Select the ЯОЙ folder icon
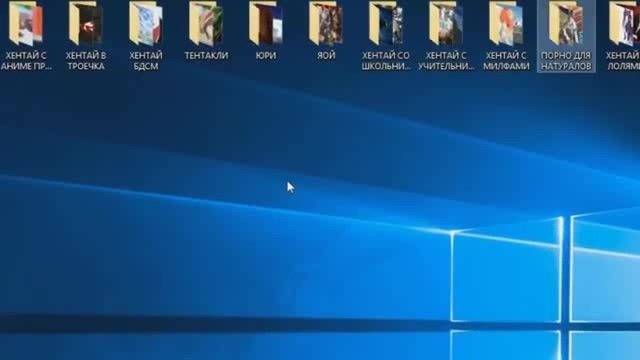 tap(326, 23)
